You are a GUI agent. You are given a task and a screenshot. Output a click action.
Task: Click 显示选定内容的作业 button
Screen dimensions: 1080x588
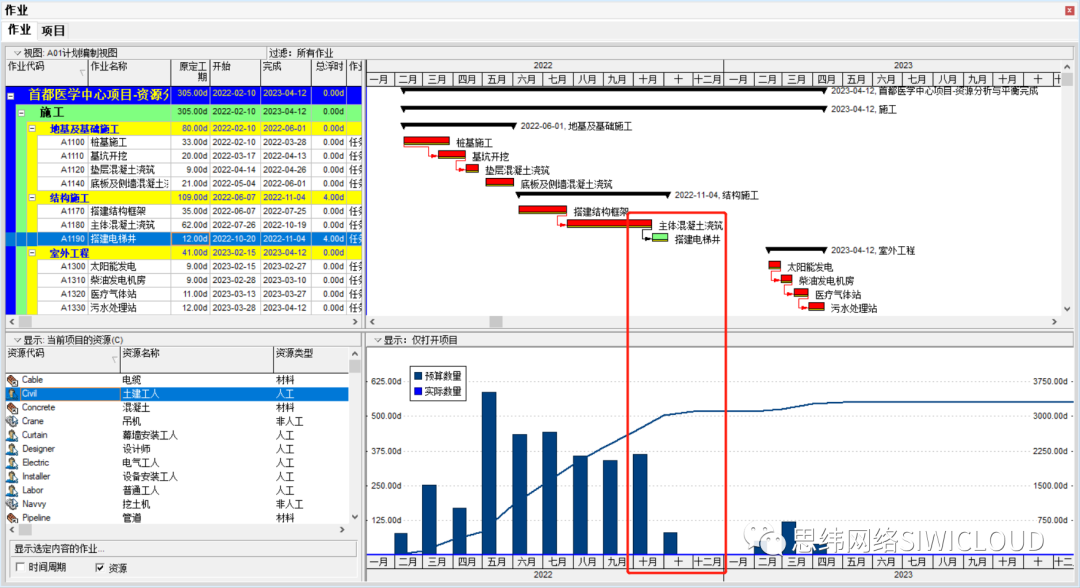pyautogui.click(x=185, y=549)
